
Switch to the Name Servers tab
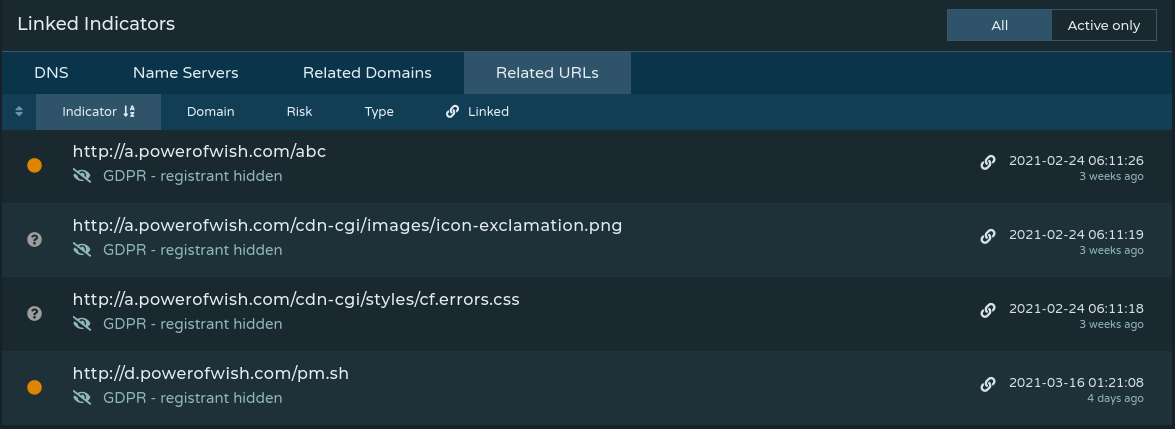point(185,73)
